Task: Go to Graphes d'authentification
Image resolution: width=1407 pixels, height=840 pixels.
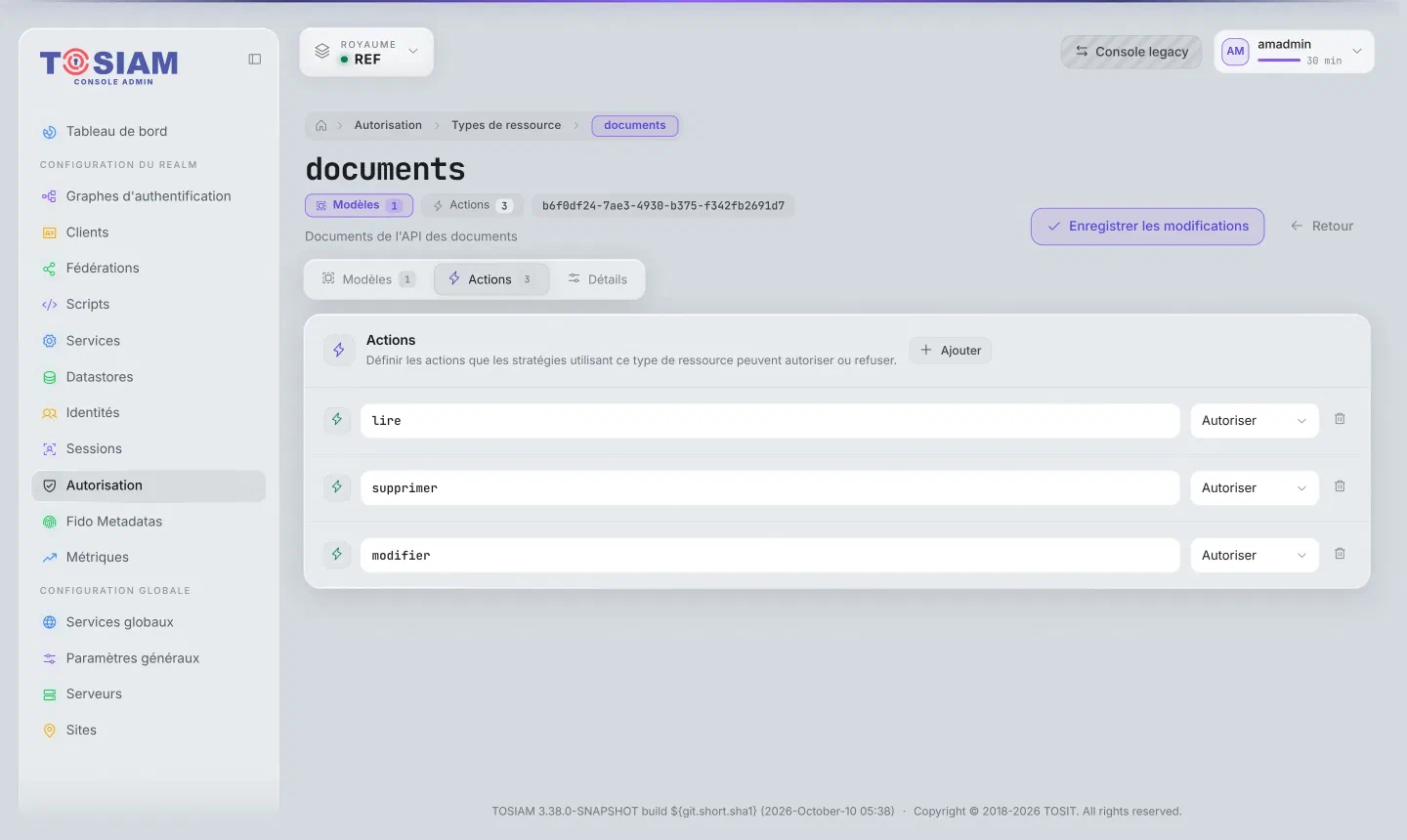Action: coord(149,196)
